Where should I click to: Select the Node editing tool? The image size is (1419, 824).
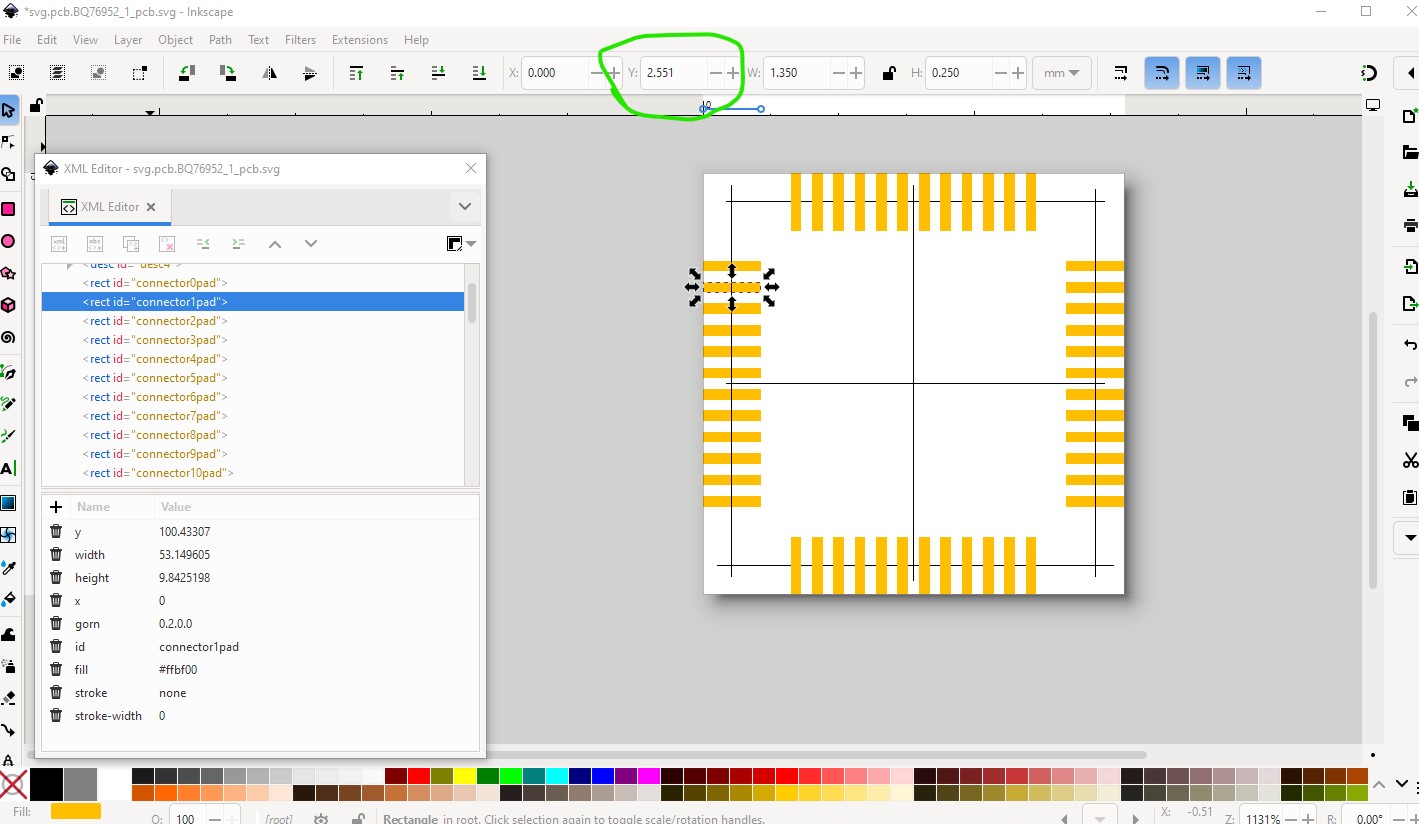pyautogui.click(x=8, y=141)
